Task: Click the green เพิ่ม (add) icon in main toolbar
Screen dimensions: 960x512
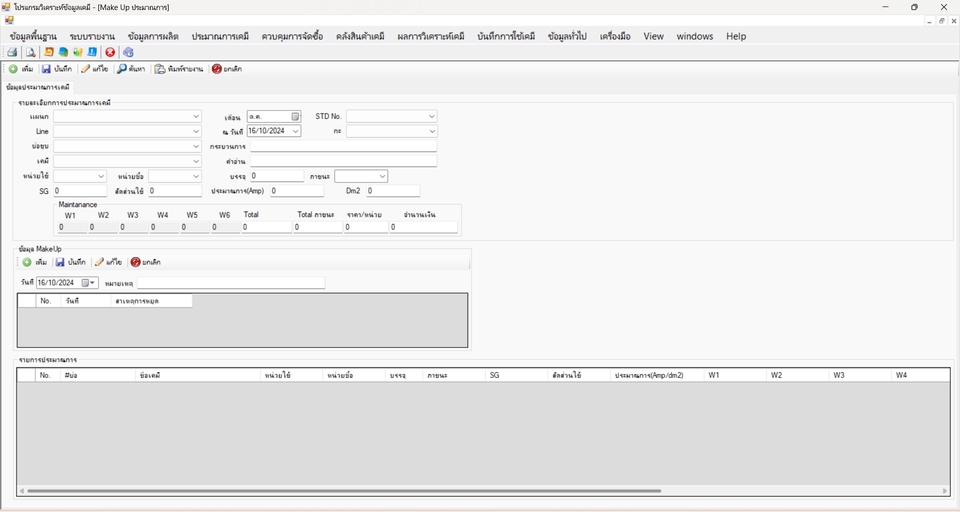Action: 13,69
